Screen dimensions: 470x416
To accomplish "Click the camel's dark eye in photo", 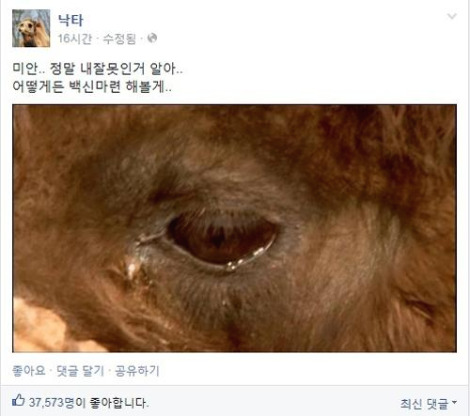I will tap(222, 237).
